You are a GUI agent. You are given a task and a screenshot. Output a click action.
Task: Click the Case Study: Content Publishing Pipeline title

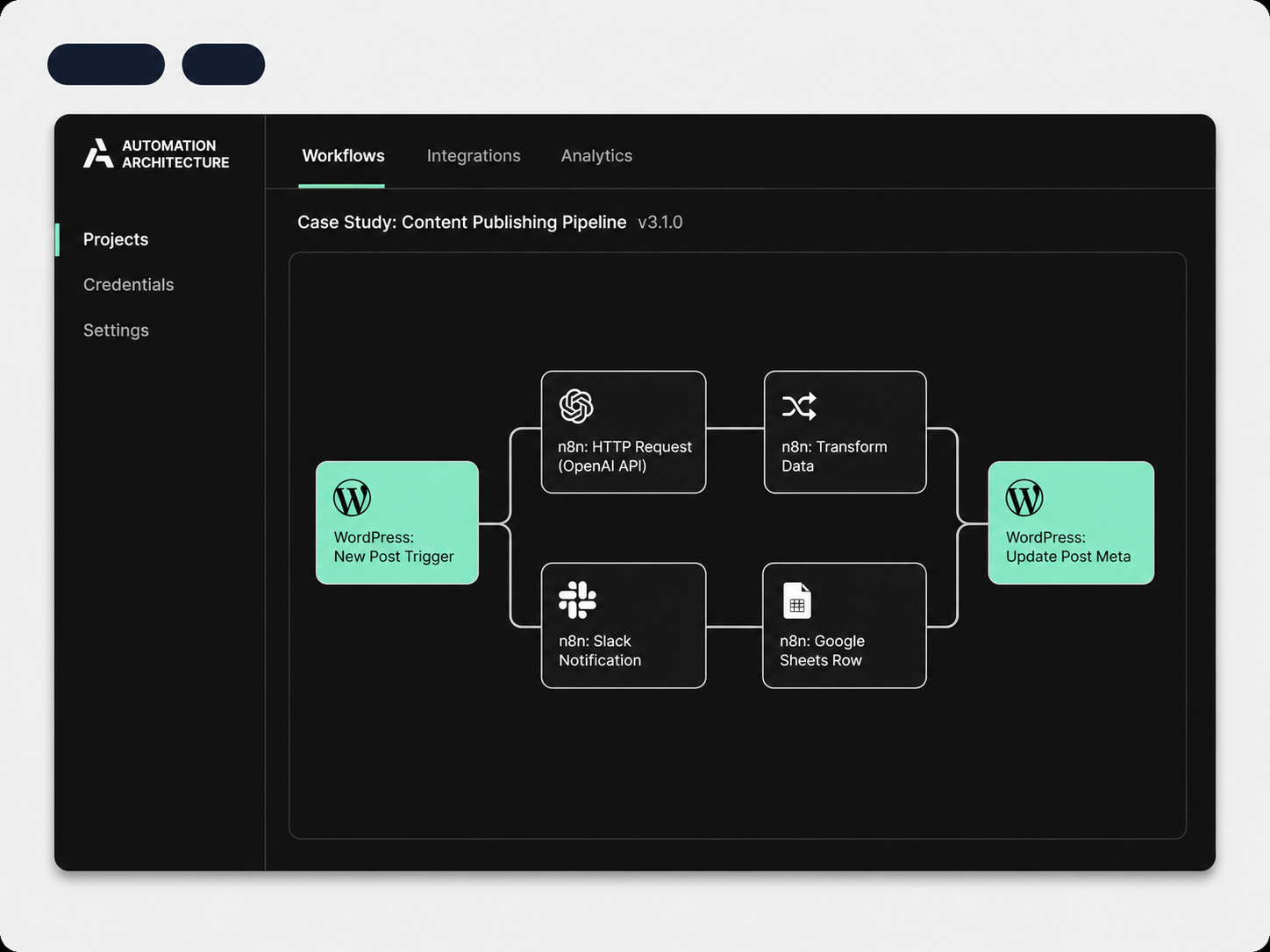(x=461, y=222)
